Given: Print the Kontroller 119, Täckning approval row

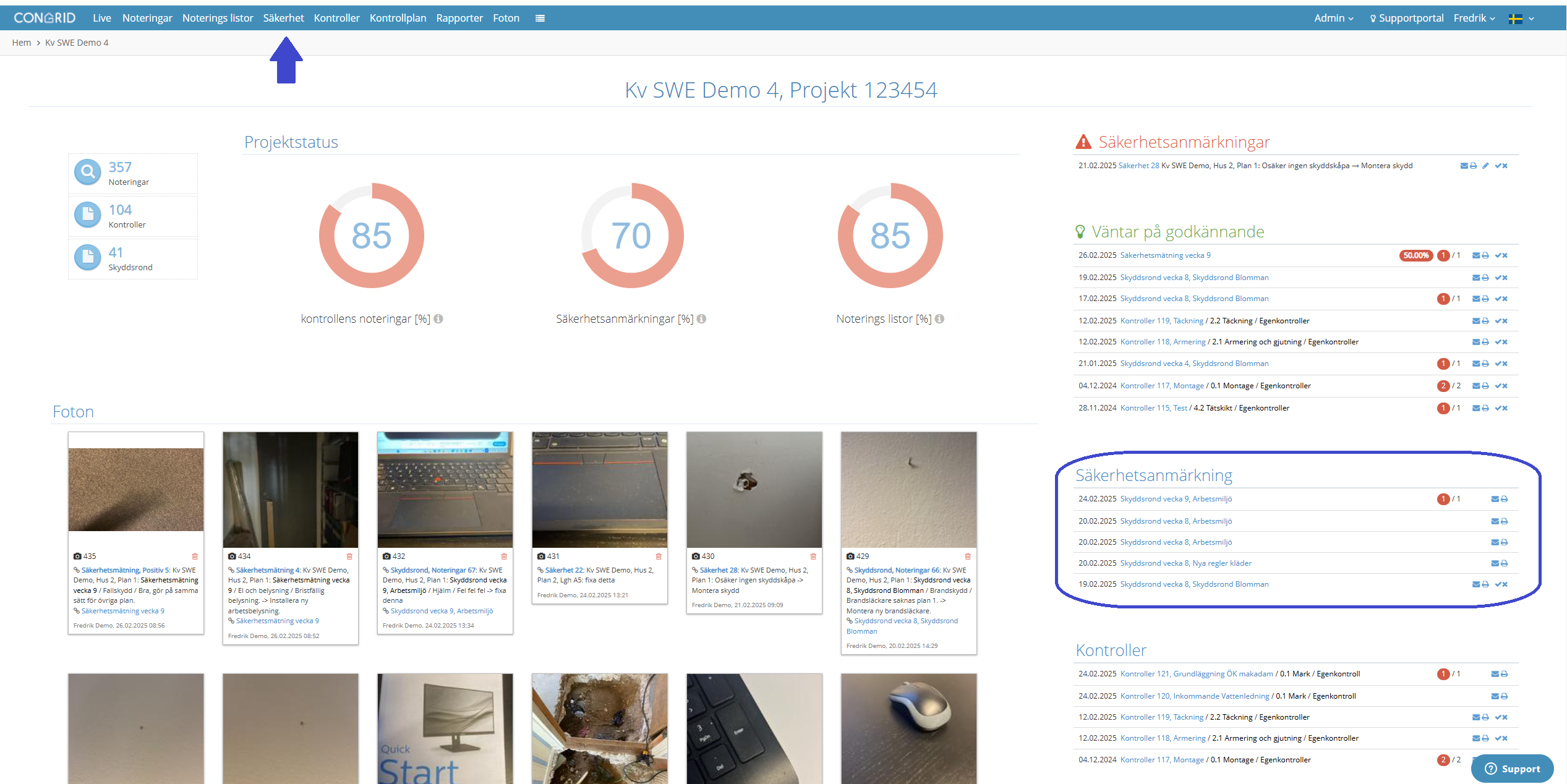Looking at the screenshot, I should pos(1485,321).
